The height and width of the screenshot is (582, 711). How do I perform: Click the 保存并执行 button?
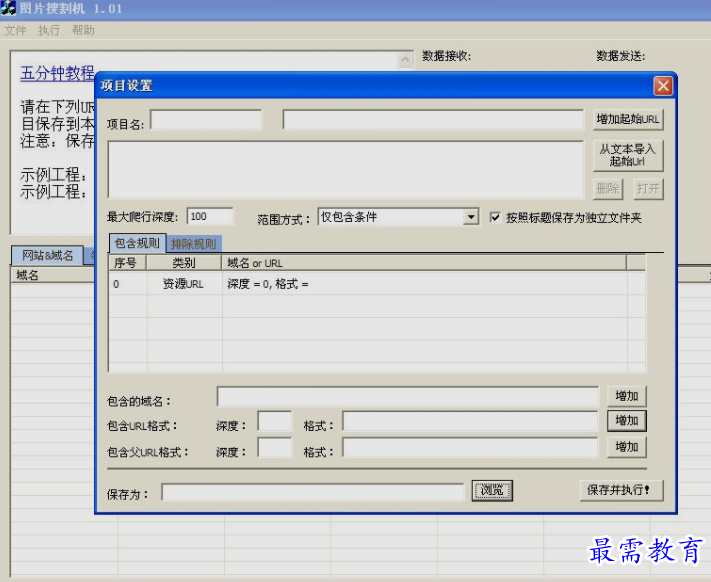click(x=622, y=490)
